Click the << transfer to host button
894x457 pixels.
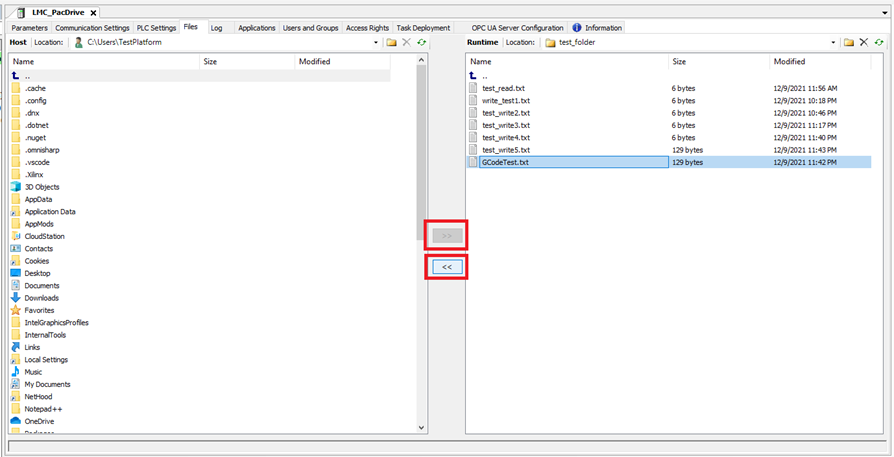click(446, 268)
